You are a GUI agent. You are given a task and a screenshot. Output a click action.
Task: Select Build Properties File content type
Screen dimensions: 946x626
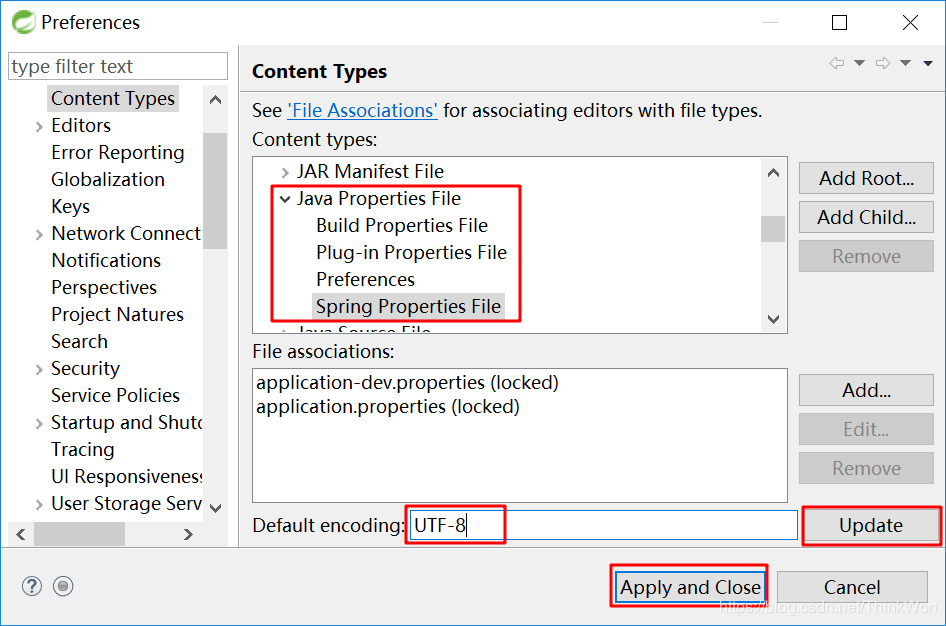402,225
